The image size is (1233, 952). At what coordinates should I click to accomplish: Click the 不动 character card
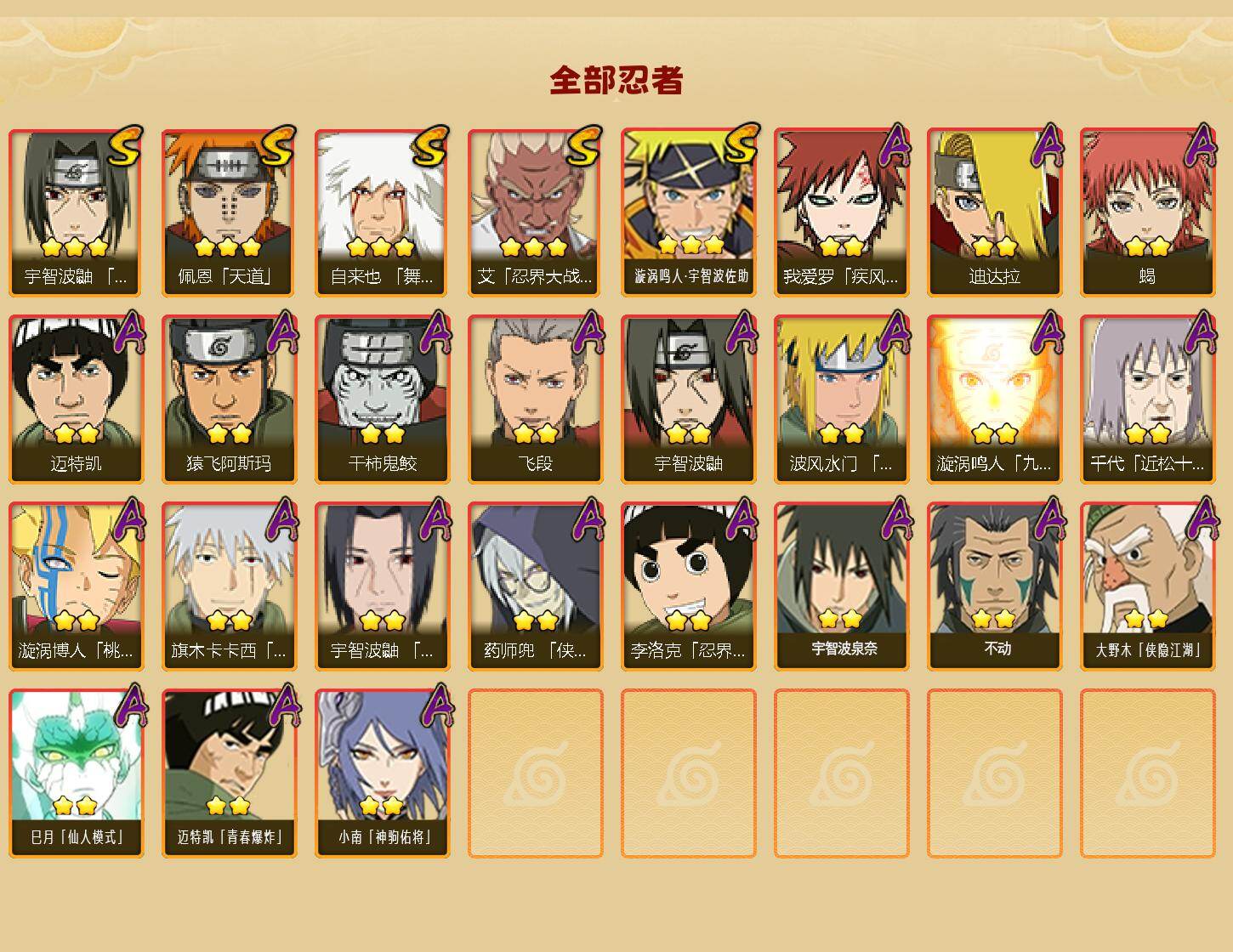[994, 586]
